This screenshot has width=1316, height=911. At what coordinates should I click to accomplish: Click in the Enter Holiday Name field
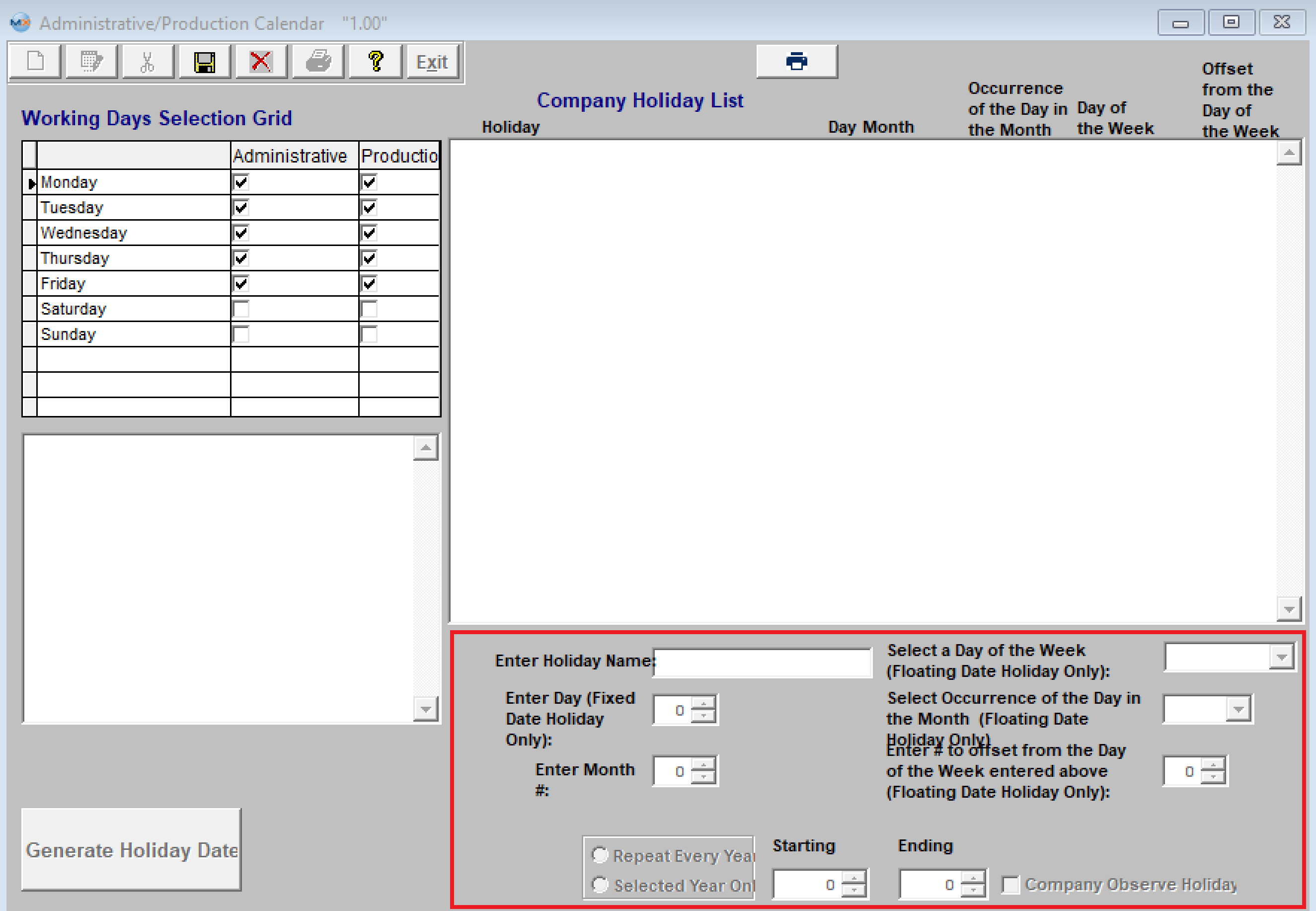(762, 662)
